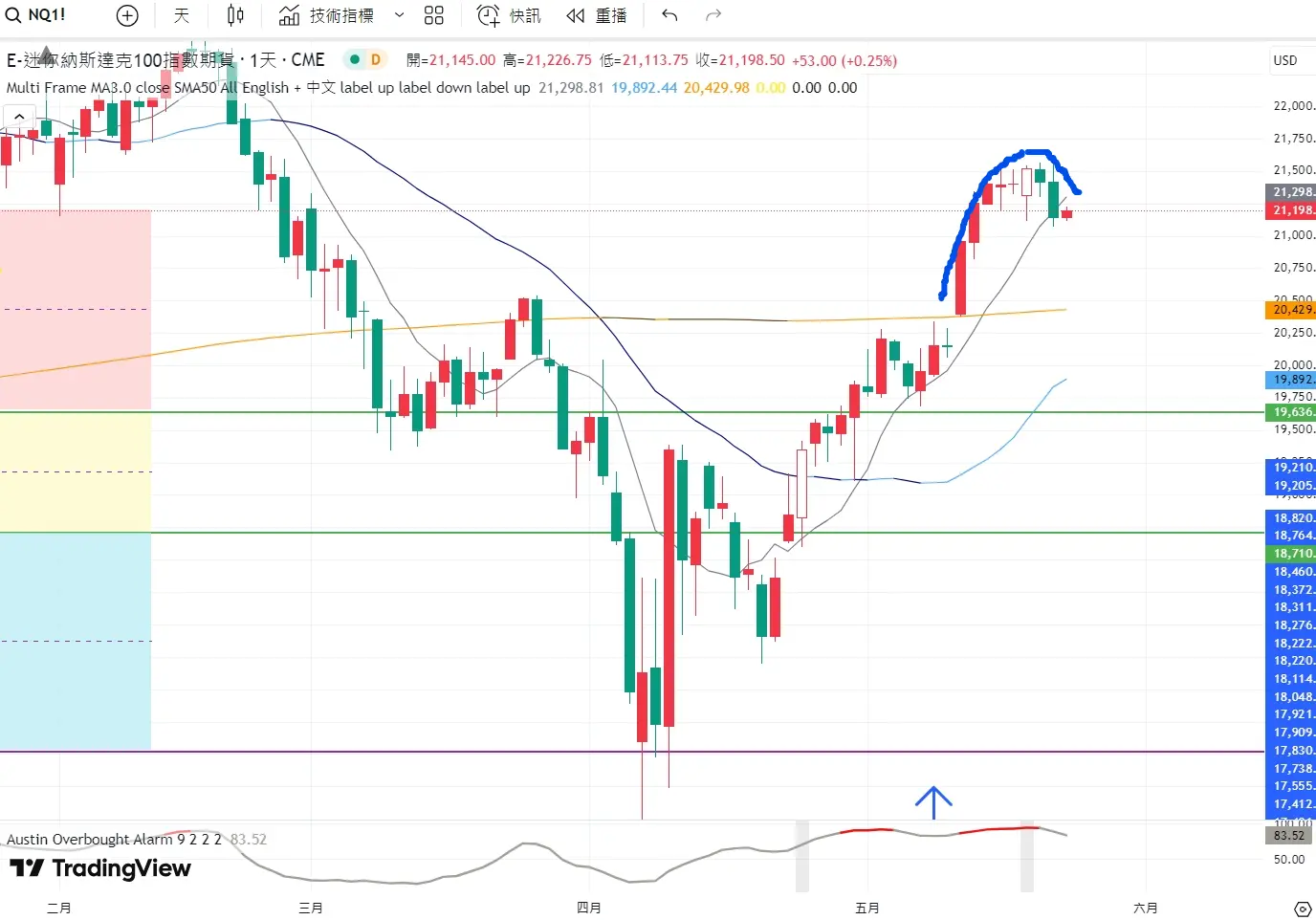Open symbol search for NQ1!
This screenshot has height=920, width=1316.
tap(36, 15)
